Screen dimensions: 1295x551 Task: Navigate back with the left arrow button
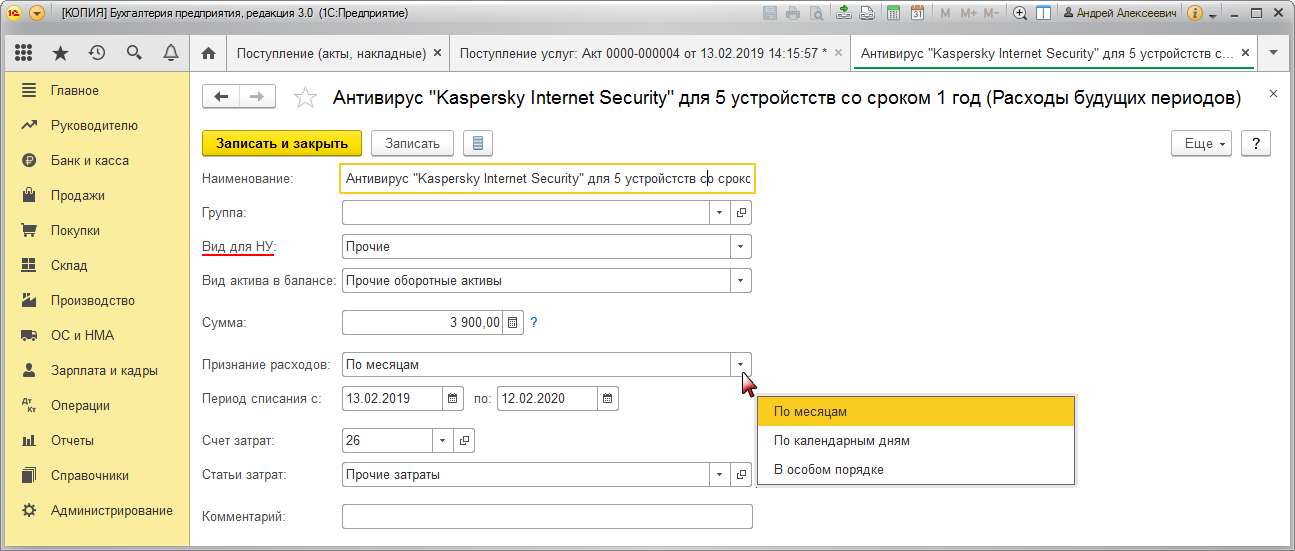(221, 96)
